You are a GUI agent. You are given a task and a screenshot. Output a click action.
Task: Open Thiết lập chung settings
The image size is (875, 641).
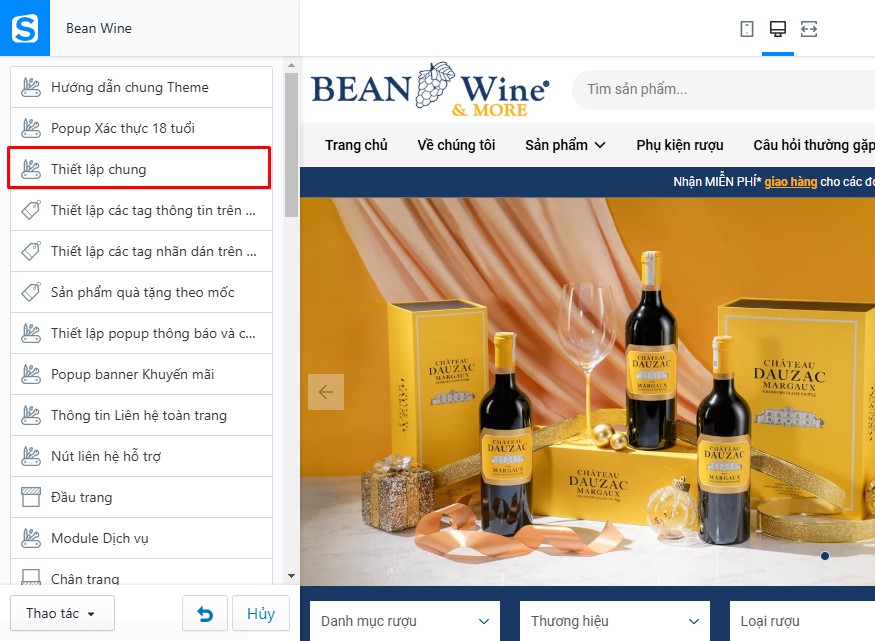point(139,168)
